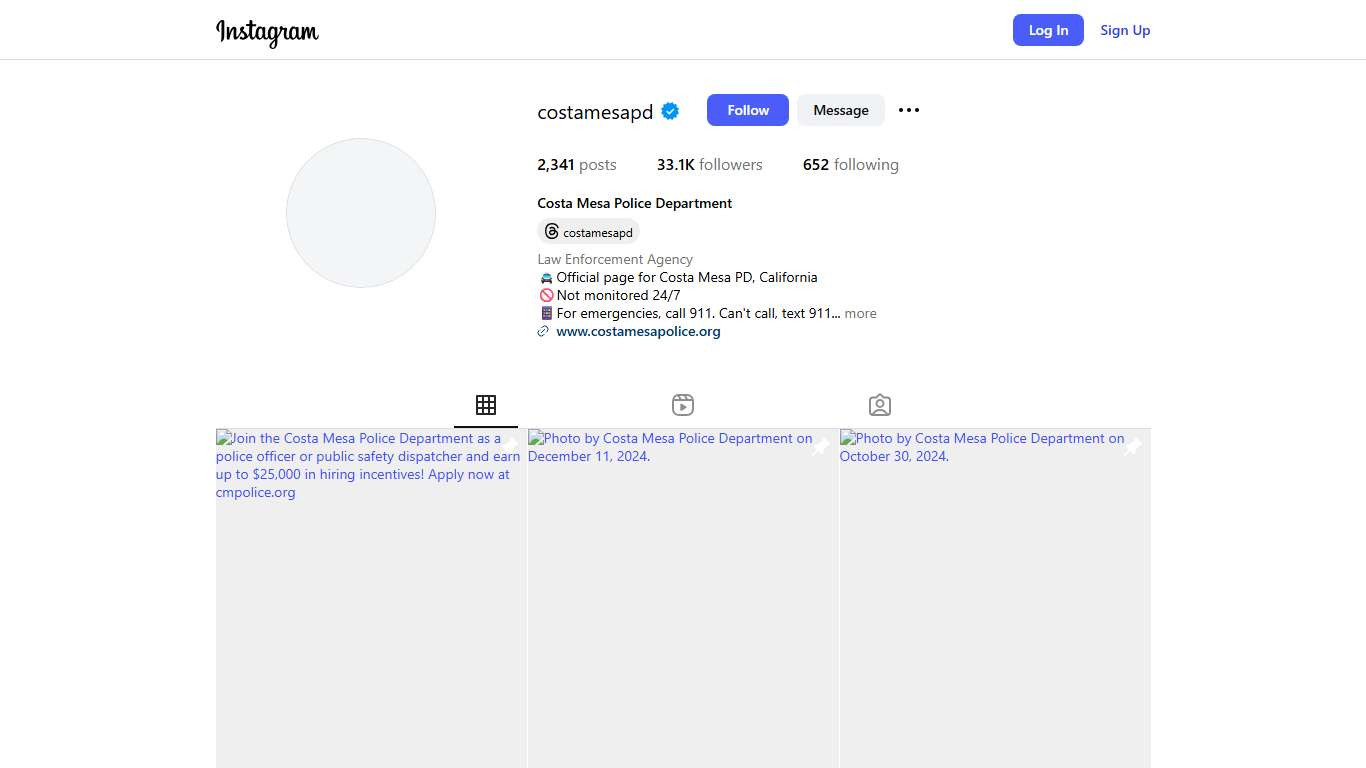The height and width of the screenshot is (768, 1366).
Task: Open the Tagged photos tab icon
Action: point(880,405)
